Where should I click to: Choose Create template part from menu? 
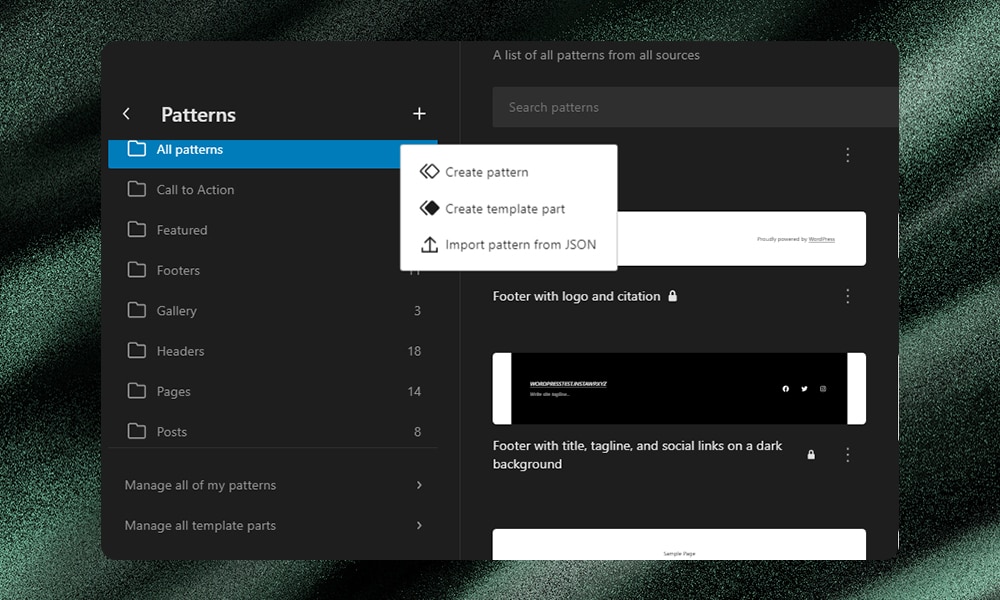[505, 209]
